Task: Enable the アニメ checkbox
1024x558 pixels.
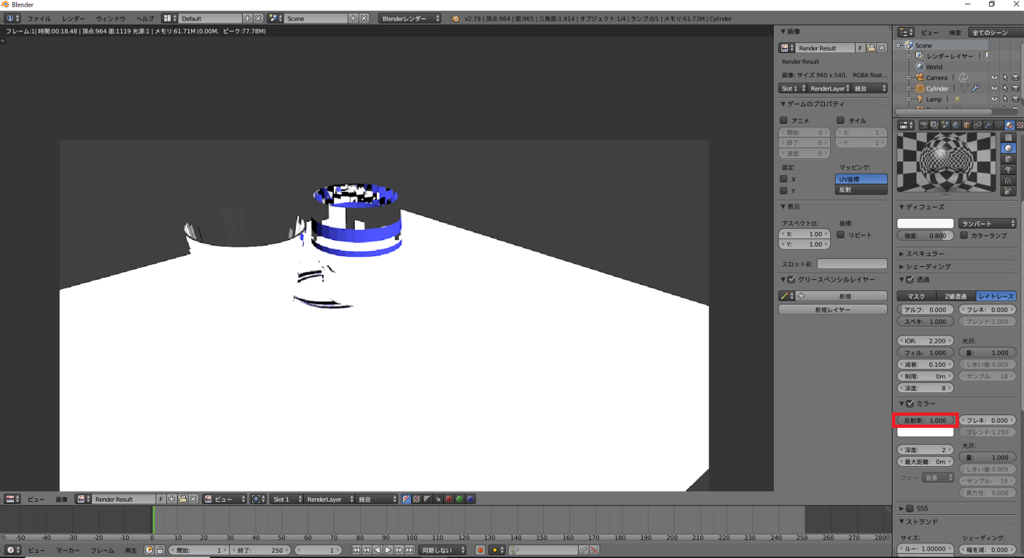Action: point(784,120)
